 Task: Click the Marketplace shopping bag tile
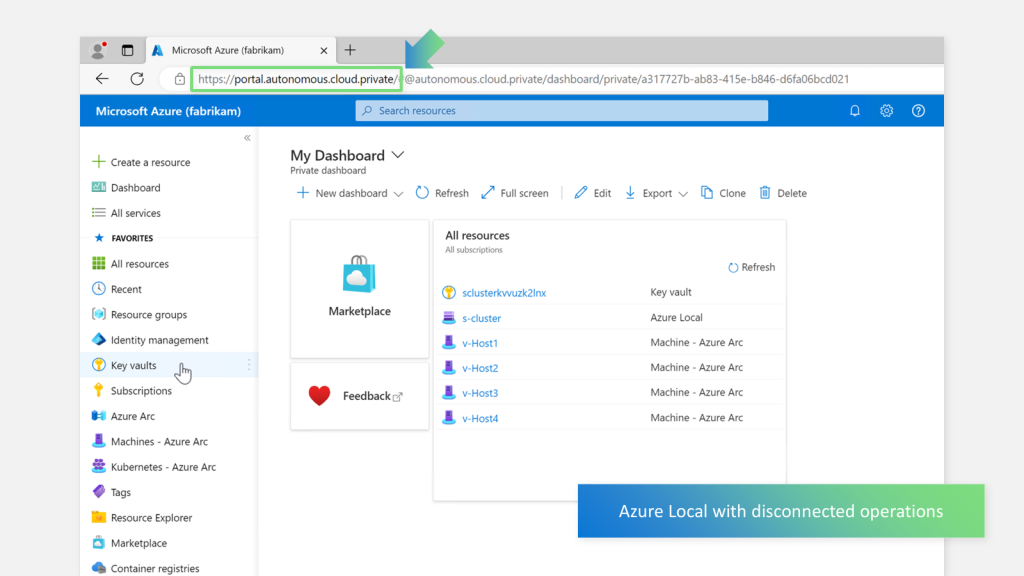[x=359, y=289]
